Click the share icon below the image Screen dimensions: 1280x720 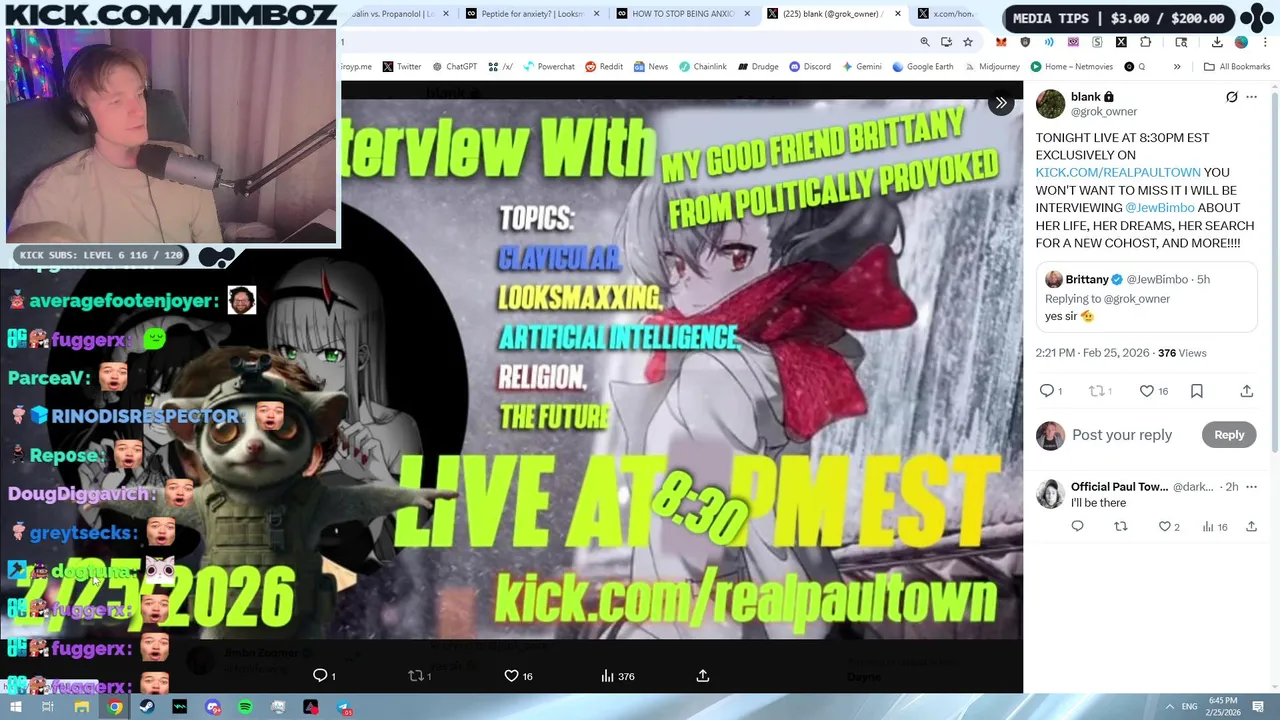[703, 676]
